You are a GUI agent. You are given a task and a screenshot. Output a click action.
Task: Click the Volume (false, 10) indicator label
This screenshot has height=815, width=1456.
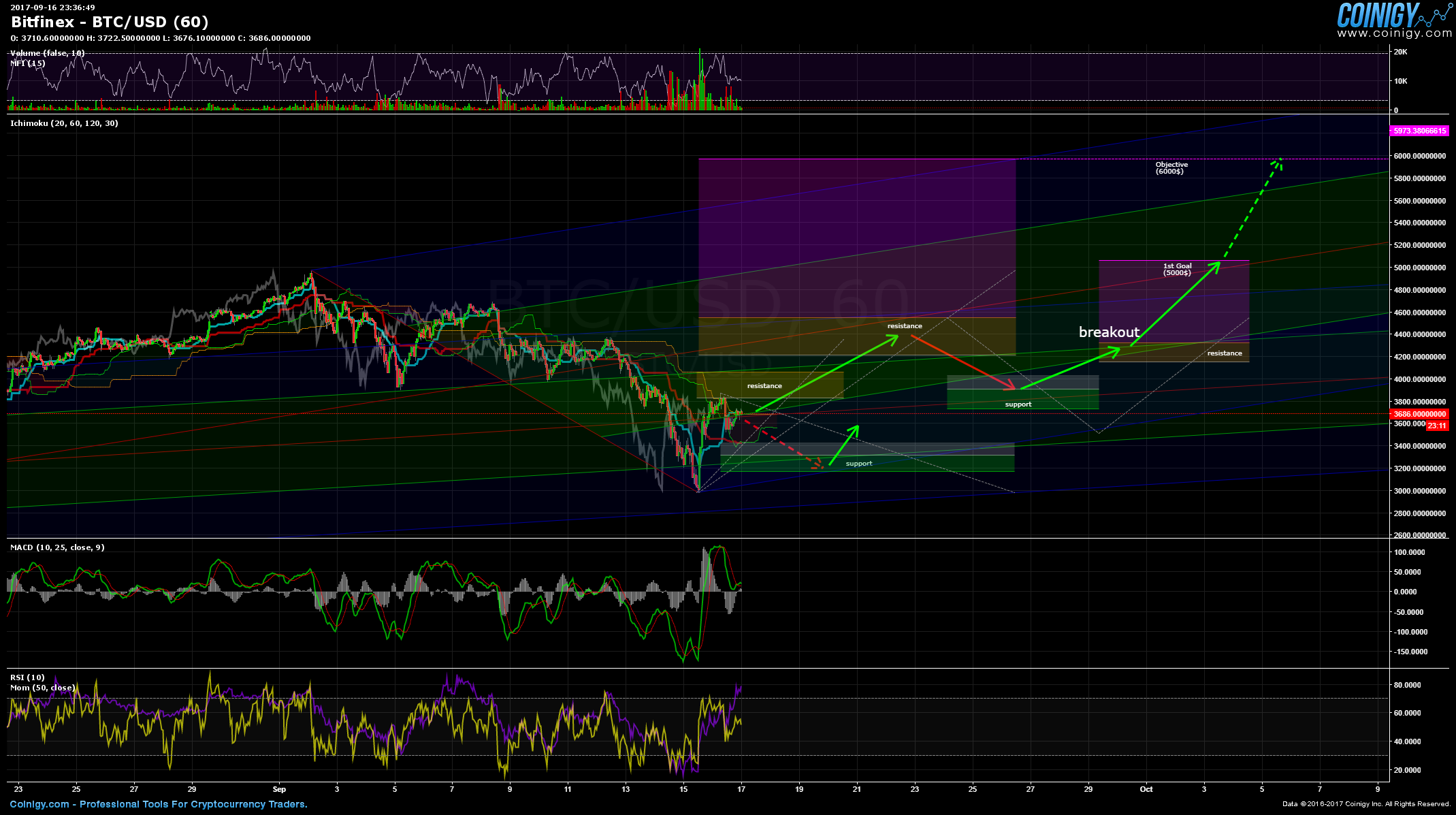48,53
